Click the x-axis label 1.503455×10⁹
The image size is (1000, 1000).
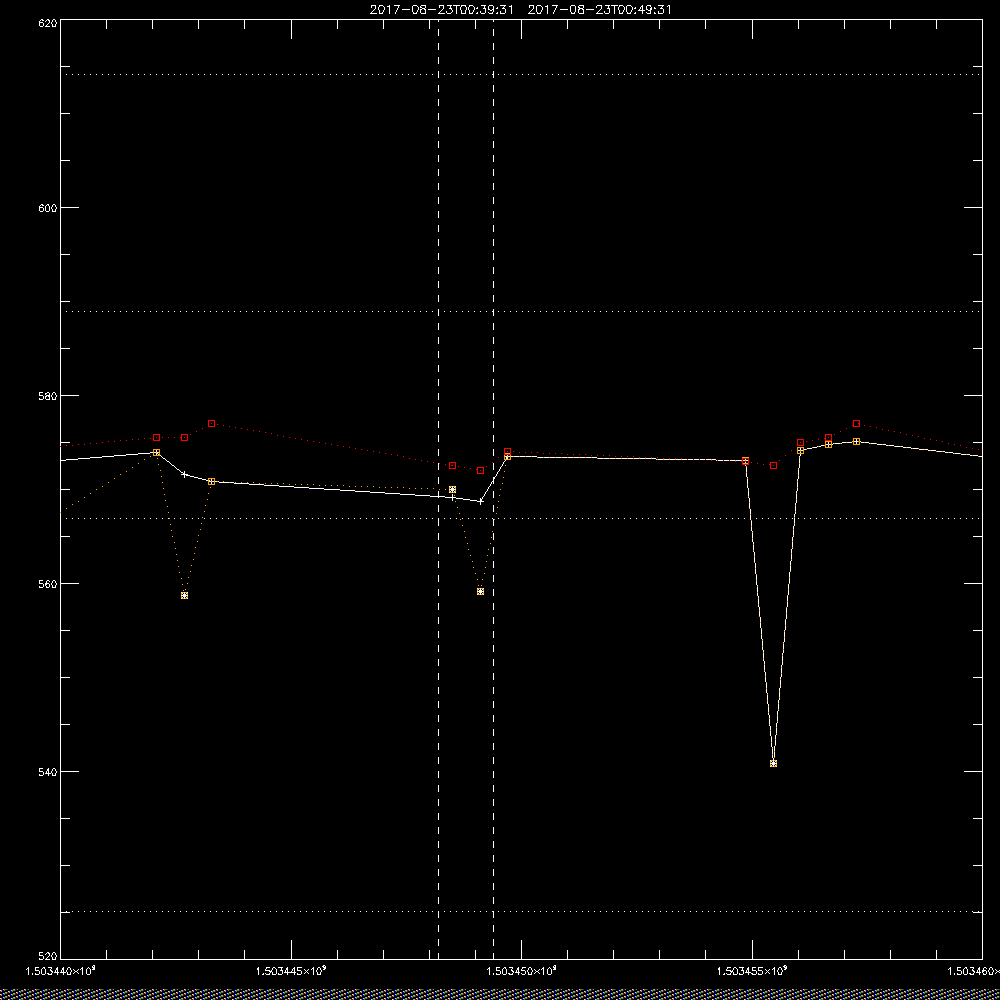pyautogui.click(x=753, y=971)
